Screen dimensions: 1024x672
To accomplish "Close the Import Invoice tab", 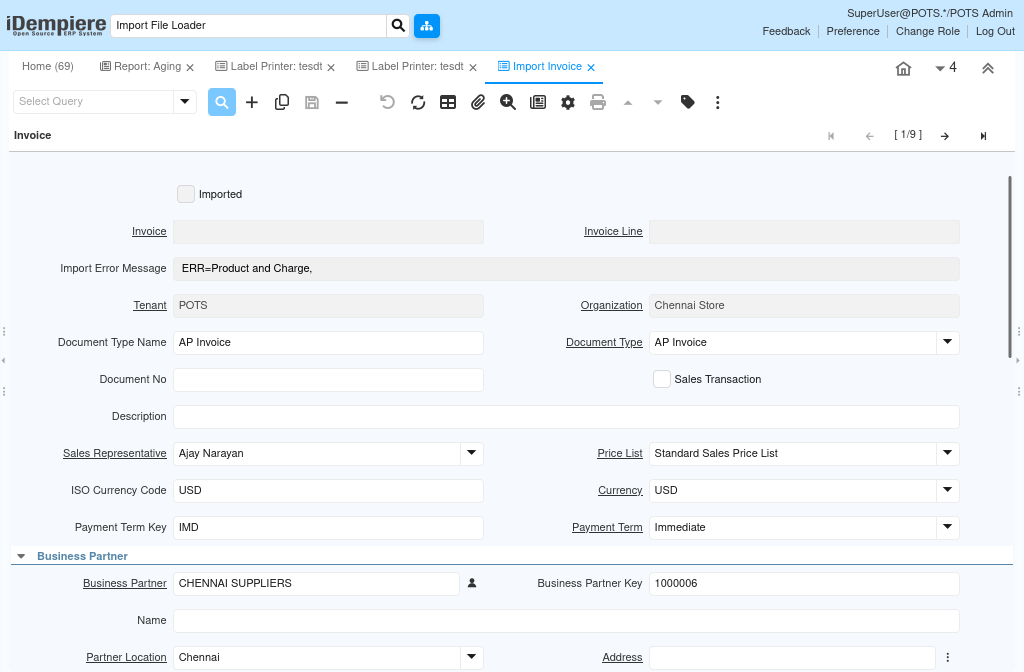I will (x=591, y=67).
